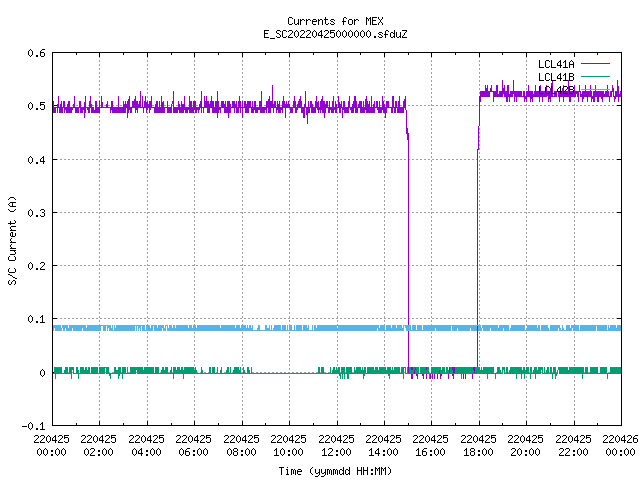Click the 220425 00:00 x-axis tick label

point(51,445)
